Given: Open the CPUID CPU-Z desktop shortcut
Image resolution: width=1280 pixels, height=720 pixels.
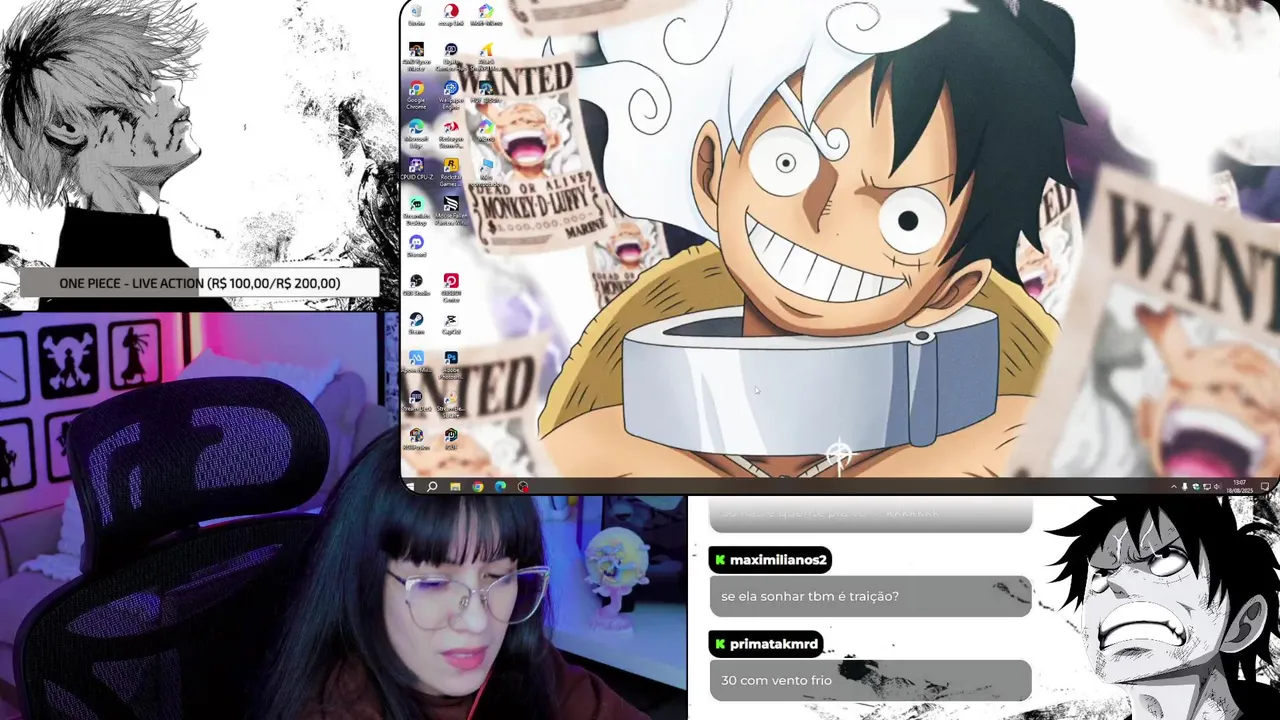Looking at the screenshot, I should pyautogui.click(x=416, y=168).
